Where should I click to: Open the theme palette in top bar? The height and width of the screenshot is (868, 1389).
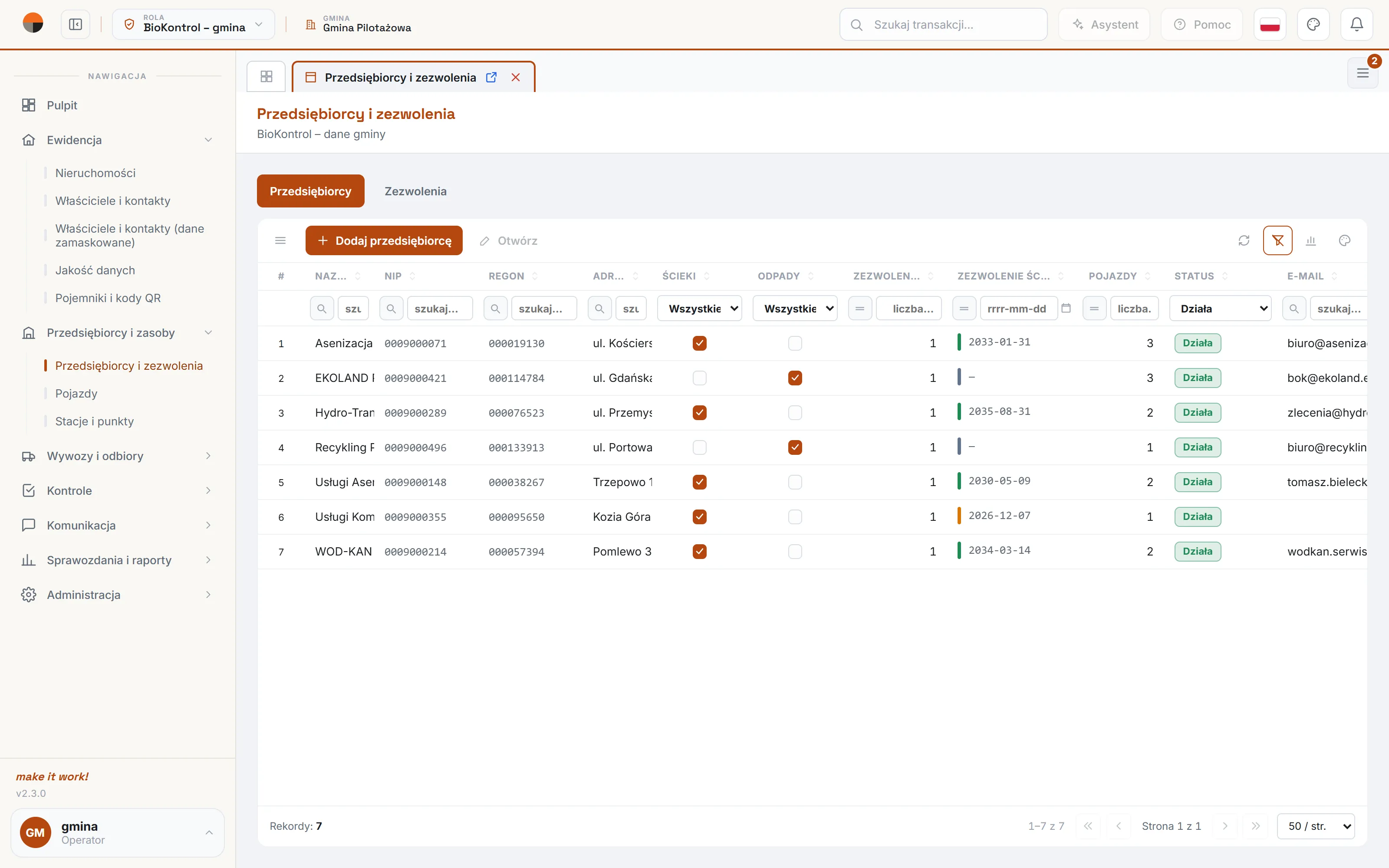coord(1313,24)
